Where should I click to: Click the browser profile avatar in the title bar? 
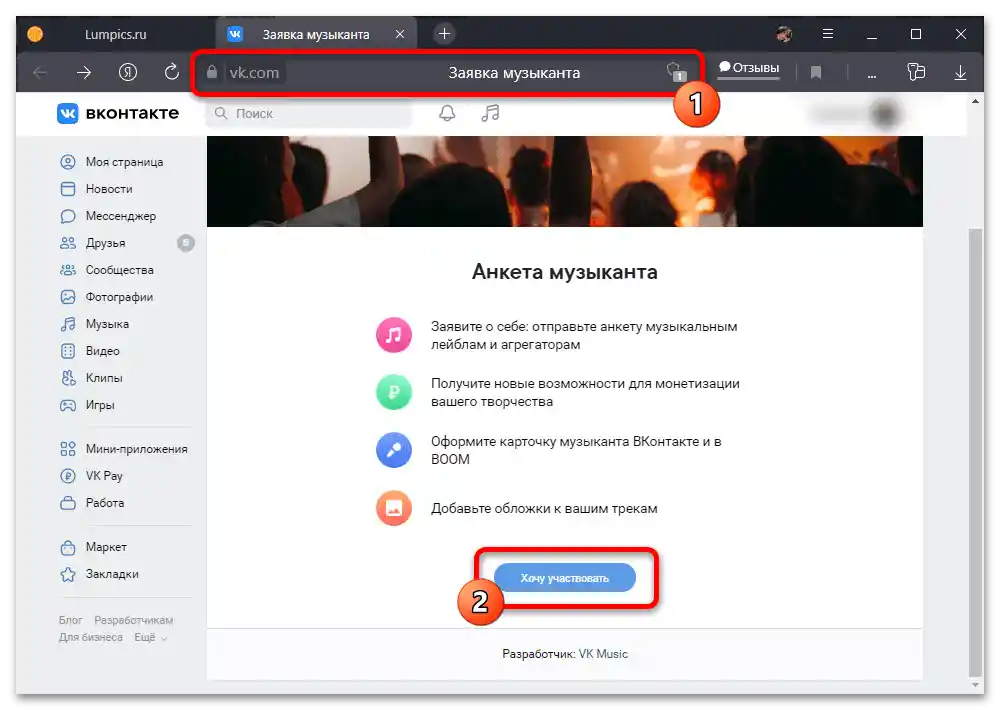[784, 34]
